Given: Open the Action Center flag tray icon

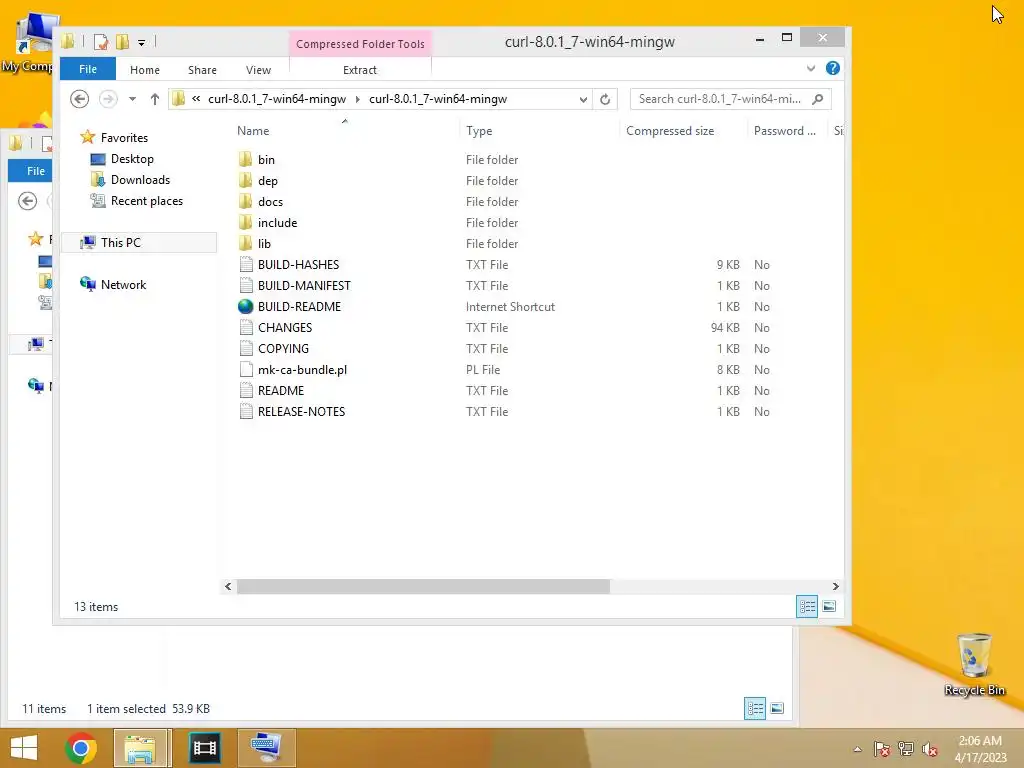Looking at the screenshot, I should 882,749.
